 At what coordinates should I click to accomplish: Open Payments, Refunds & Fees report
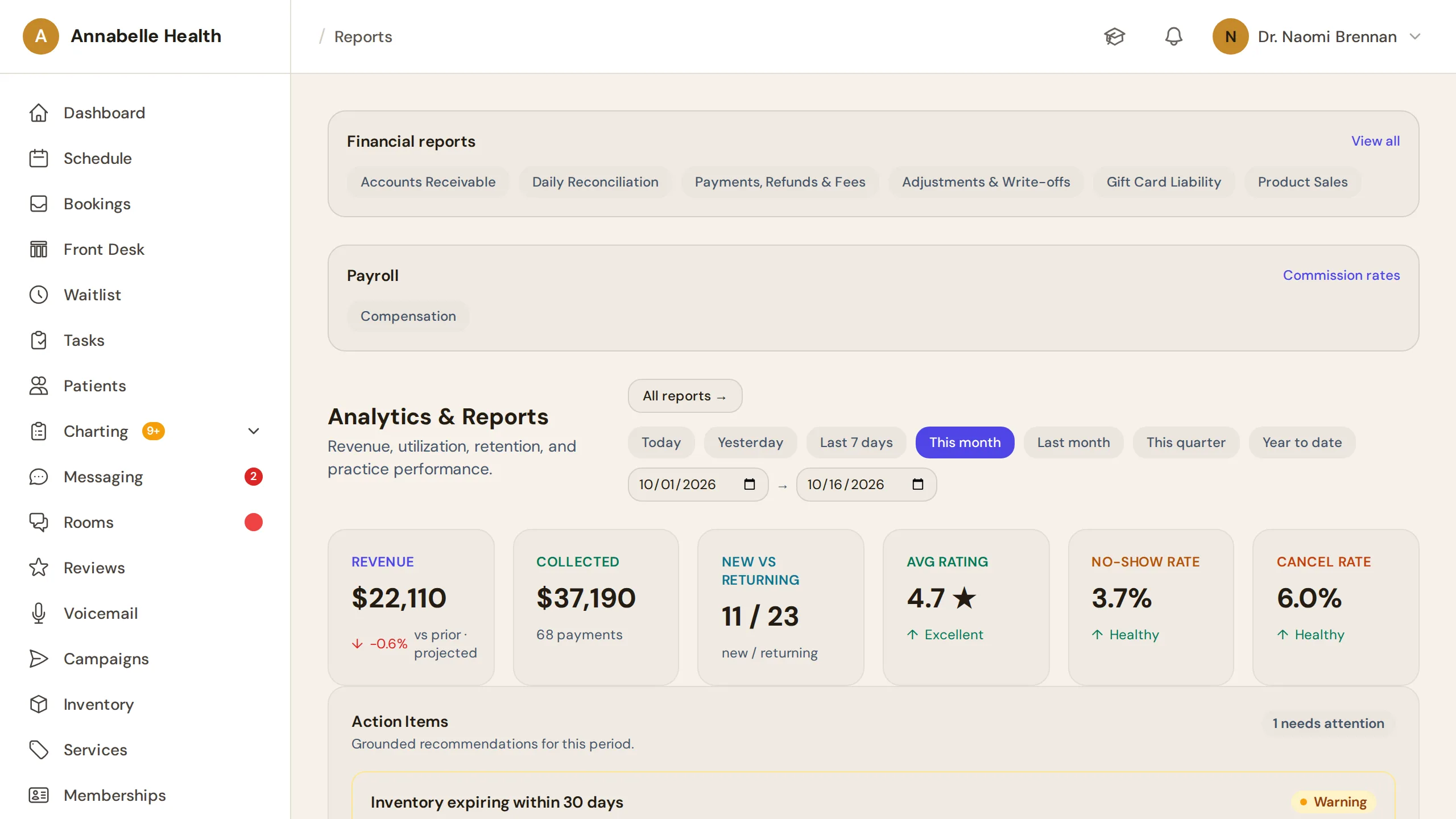click(780, 182)
